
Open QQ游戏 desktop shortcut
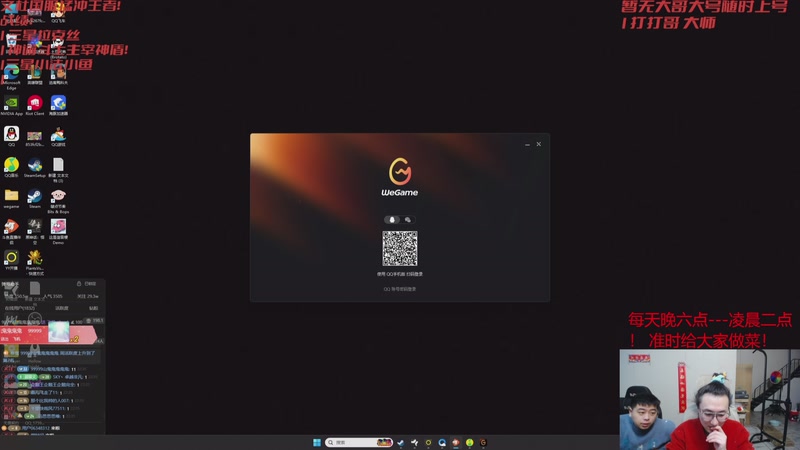tap(58, 136)
